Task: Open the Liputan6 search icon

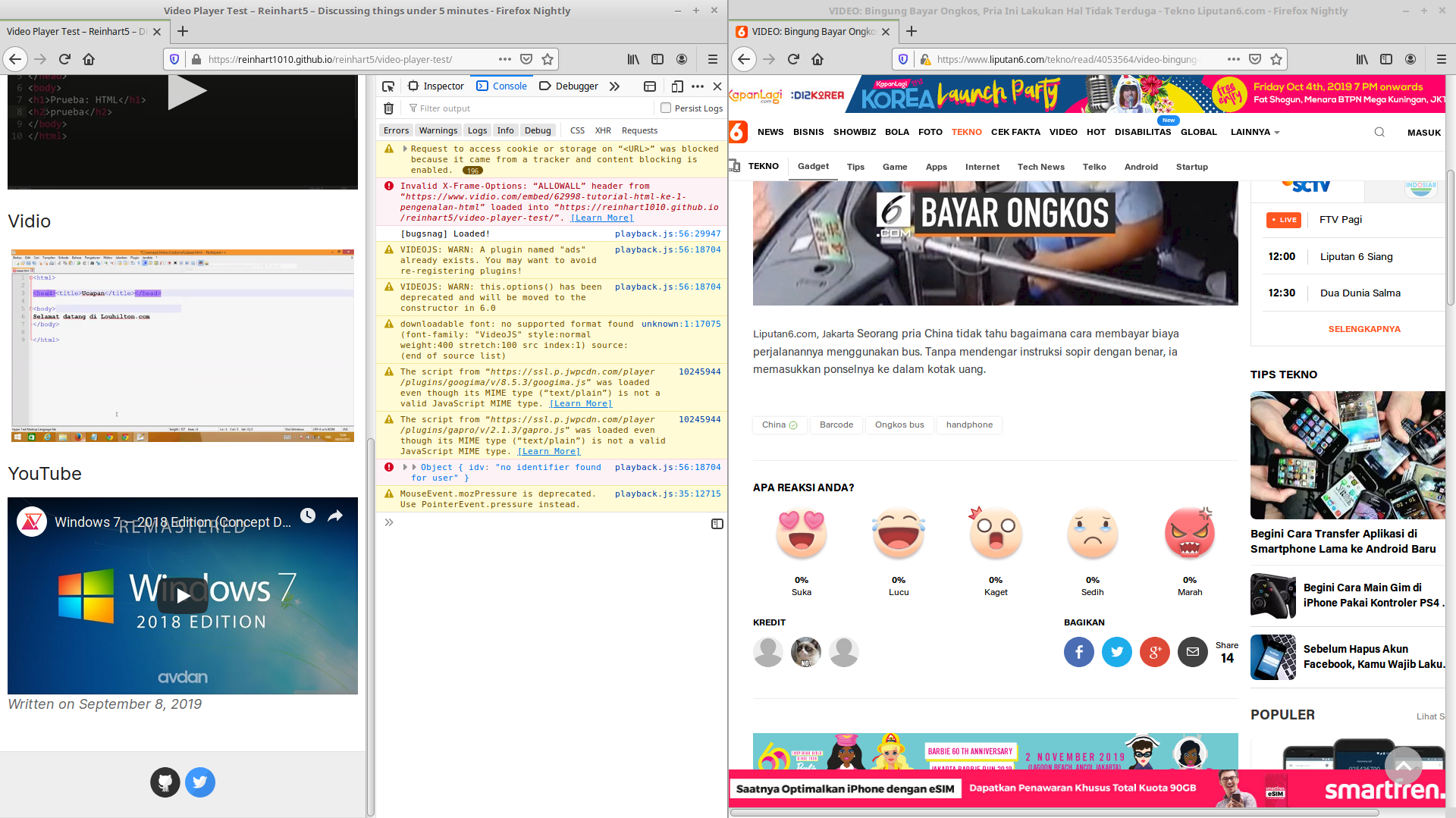Action: pyautogui.click(x=1379, y=132)
